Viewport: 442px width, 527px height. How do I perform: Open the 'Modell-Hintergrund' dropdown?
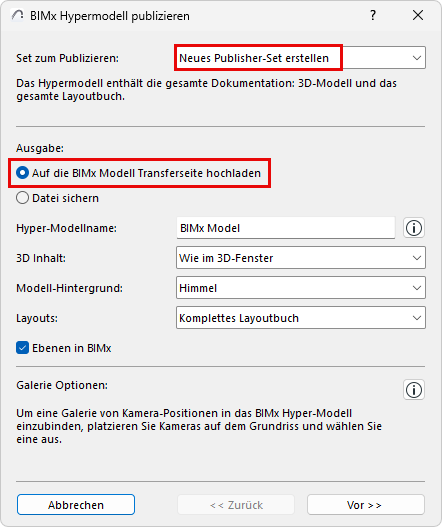(301, 288)
